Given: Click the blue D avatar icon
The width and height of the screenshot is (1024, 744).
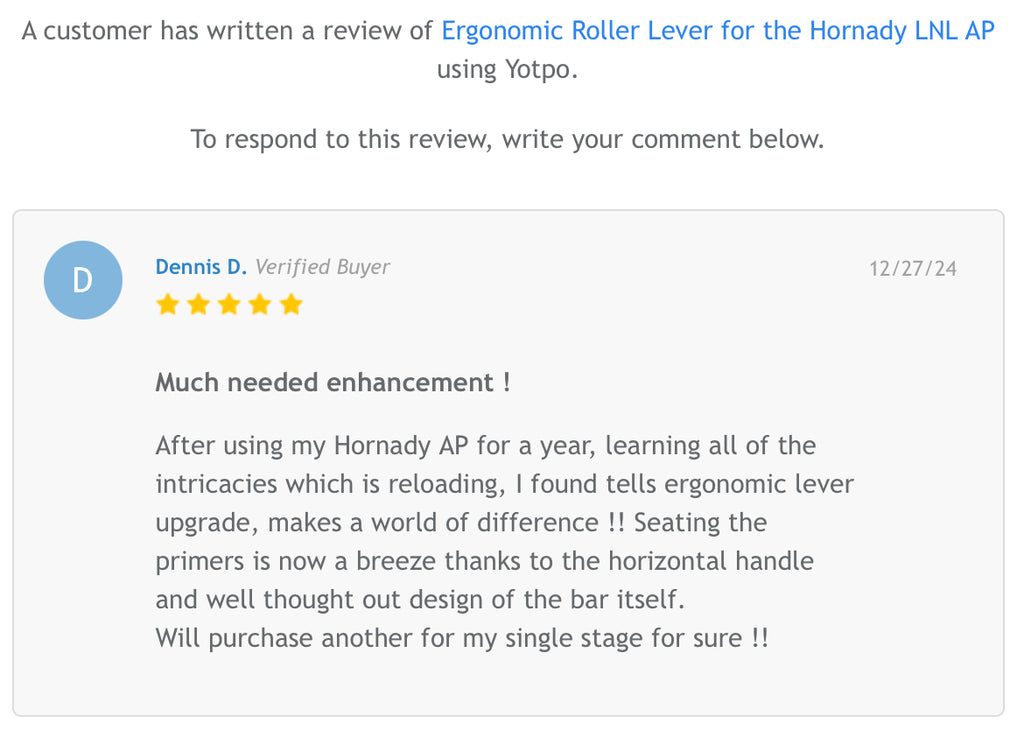Looking at the screenshot, I should (83, 280).
